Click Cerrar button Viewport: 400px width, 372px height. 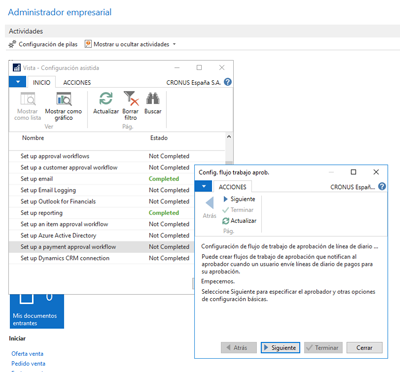click(x=364, y=348)
